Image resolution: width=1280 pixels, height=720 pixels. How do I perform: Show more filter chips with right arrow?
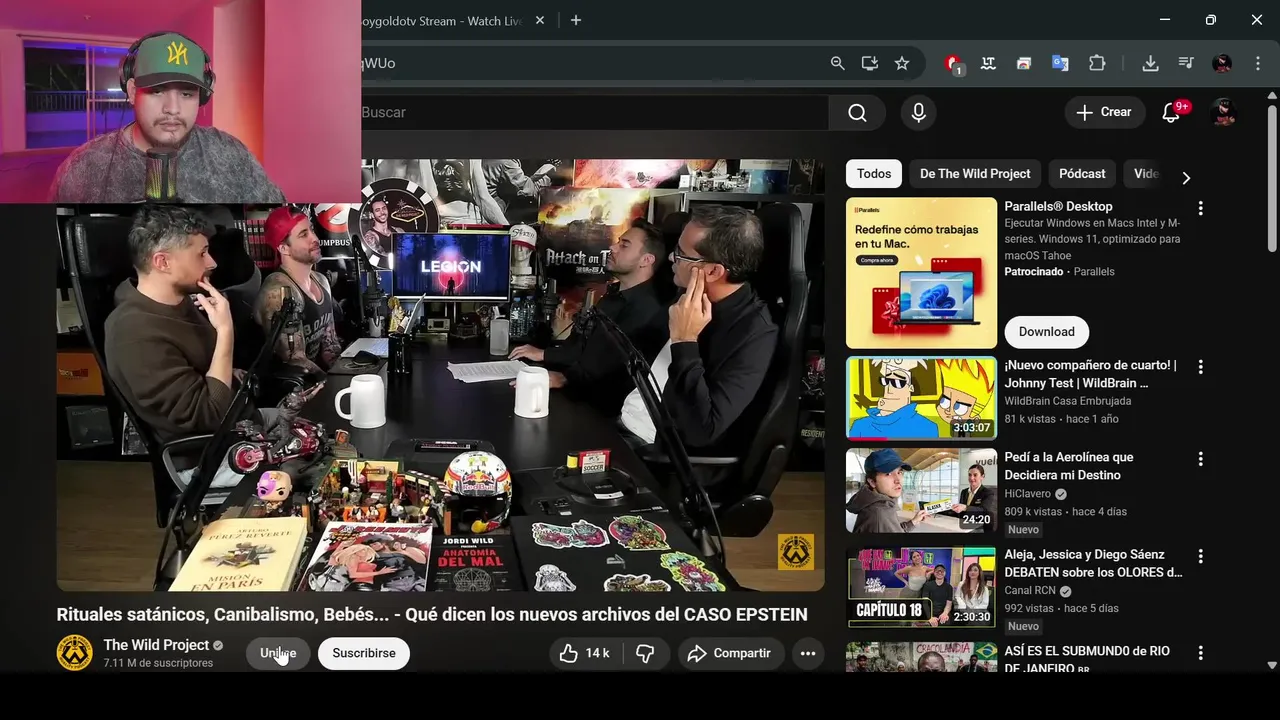pyautogui.click(x=1186, y=178)
